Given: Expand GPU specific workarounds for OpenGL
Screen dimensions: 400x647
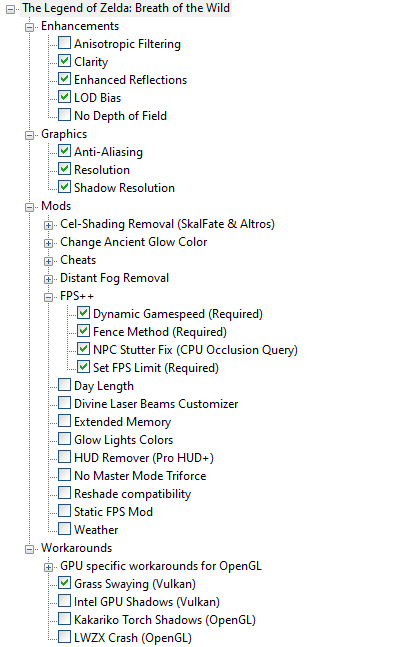Looking at the screenshot, I should [48, 567].
